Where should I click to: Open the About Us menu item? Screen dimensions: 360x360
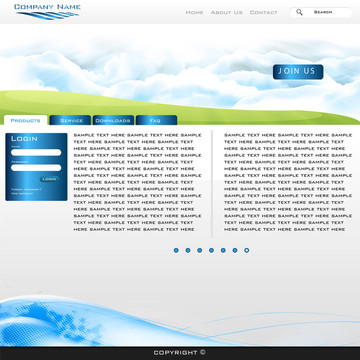(x=227, y=12)
